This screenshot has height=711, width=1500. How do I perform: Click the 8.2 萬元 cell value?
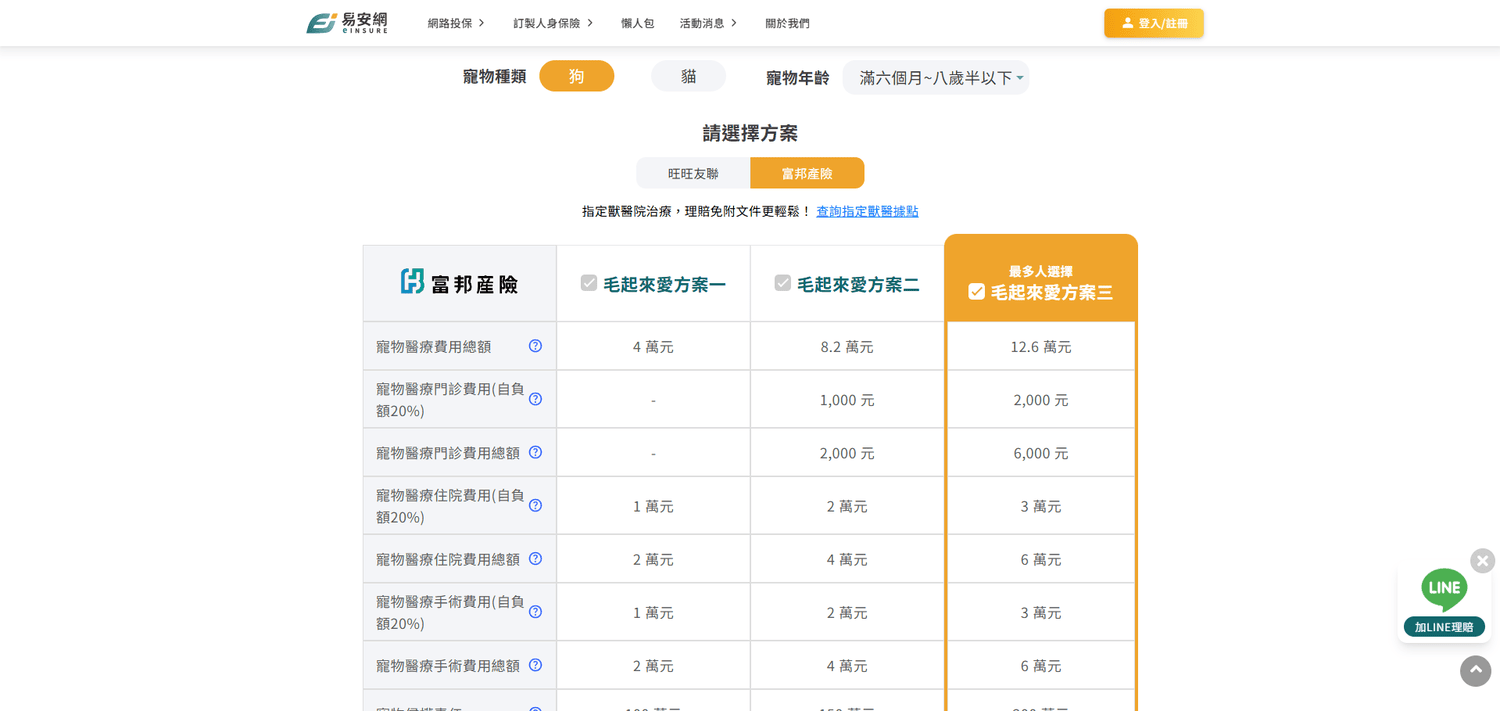tap(847, 346)
